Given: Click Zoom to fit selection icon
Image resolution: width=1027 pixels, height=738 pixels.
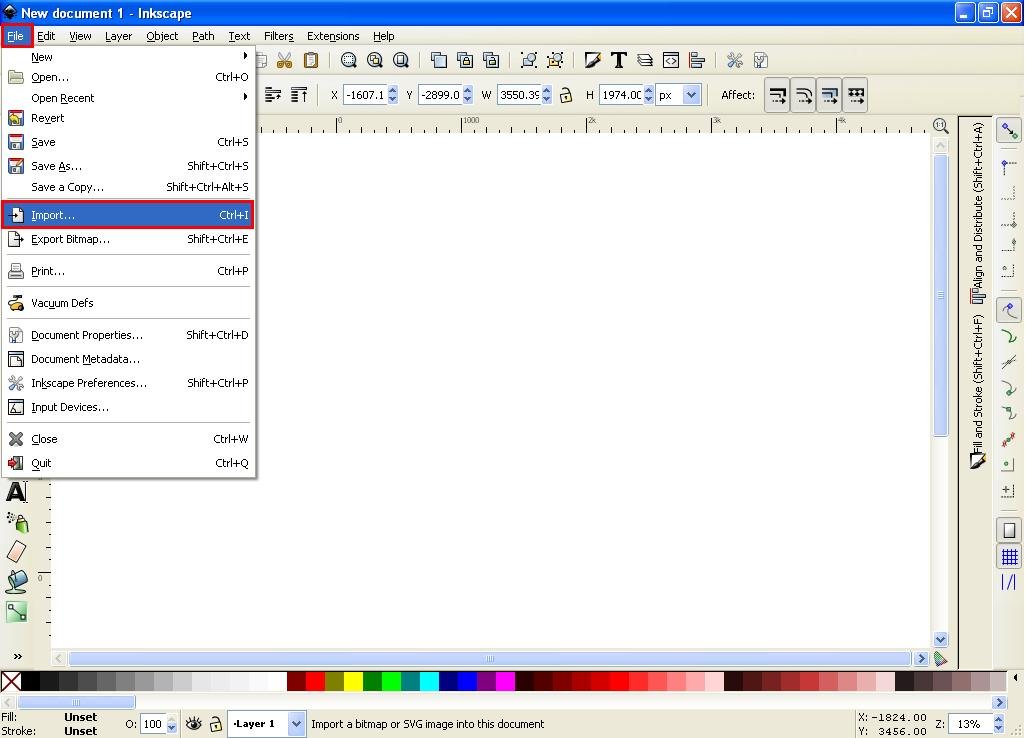Looking at the screenshot, I should point(348,61).
